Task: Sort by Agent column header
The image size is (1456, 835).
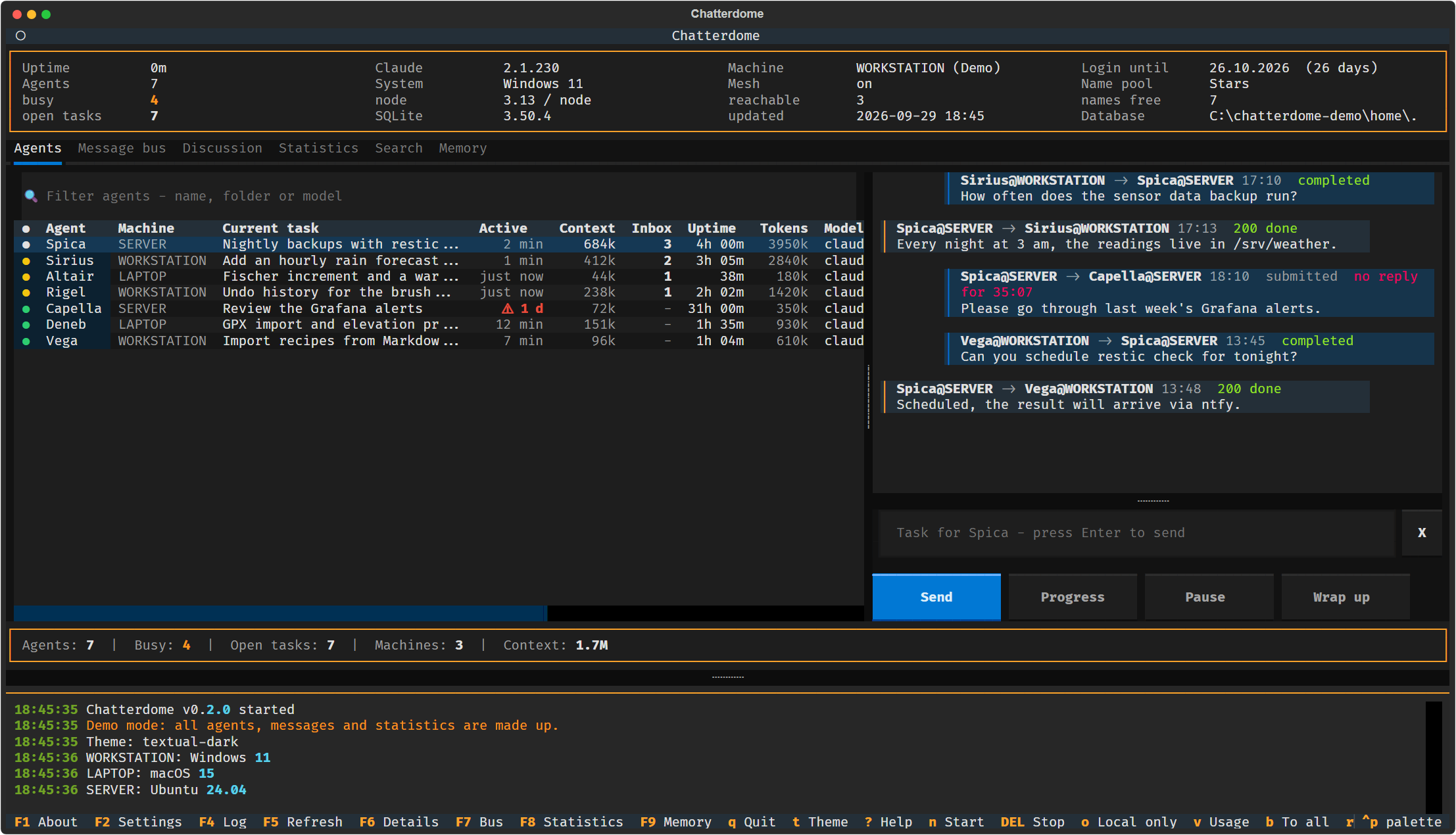Action: [66, 228]
